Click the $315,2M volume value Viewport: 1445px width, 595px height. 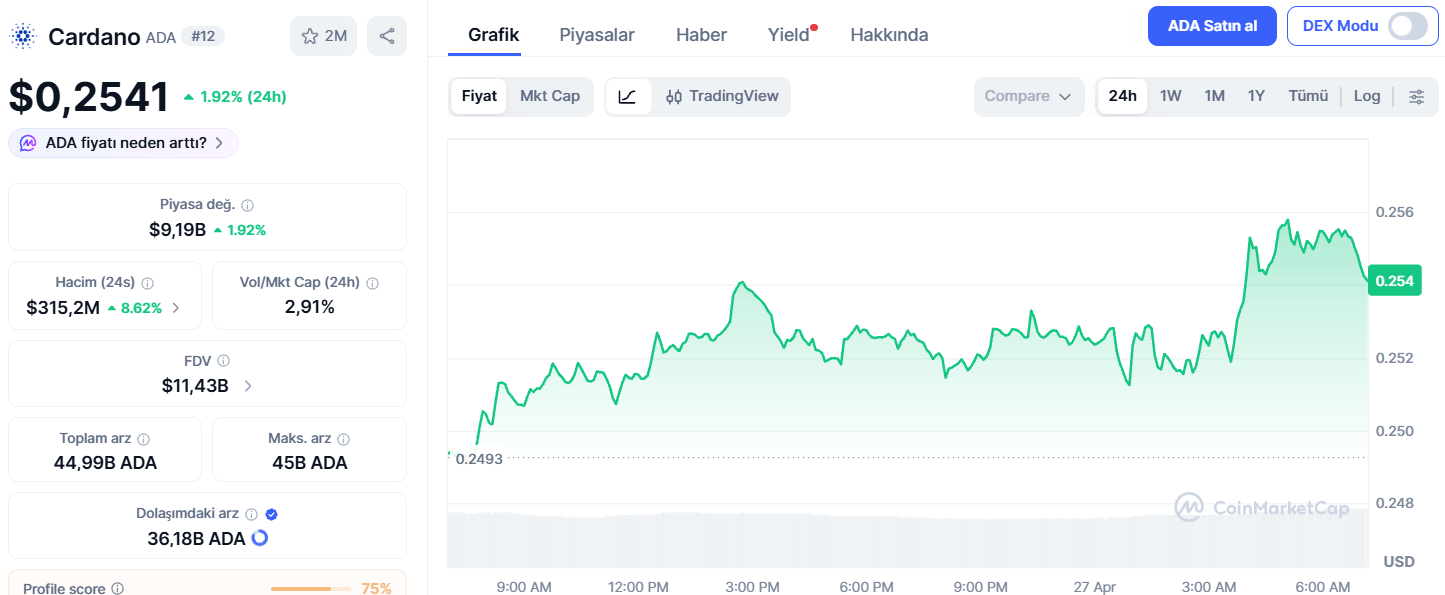coord(63,308)
